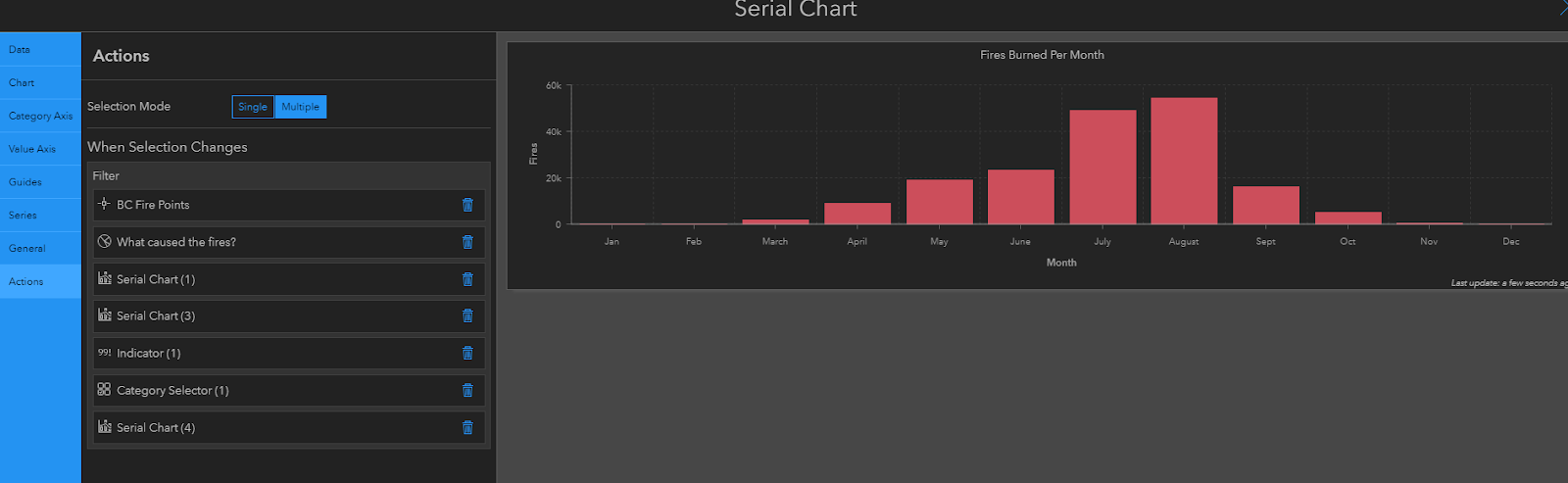The image size is (1568, 483).
Task: Open the Data tab
Action: click(x=40, y=49)
